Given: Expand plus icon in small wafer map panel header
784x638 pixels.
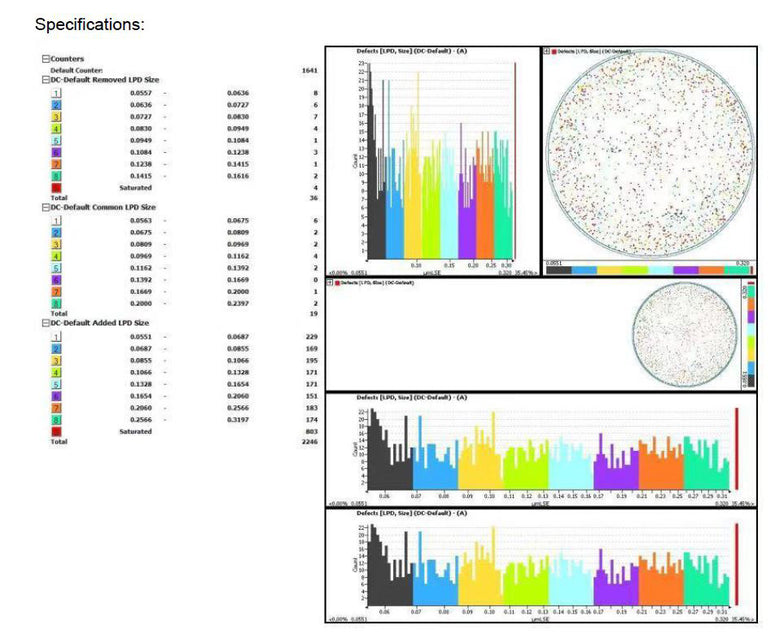Looking at the screenshot, I should coord(330,283).
